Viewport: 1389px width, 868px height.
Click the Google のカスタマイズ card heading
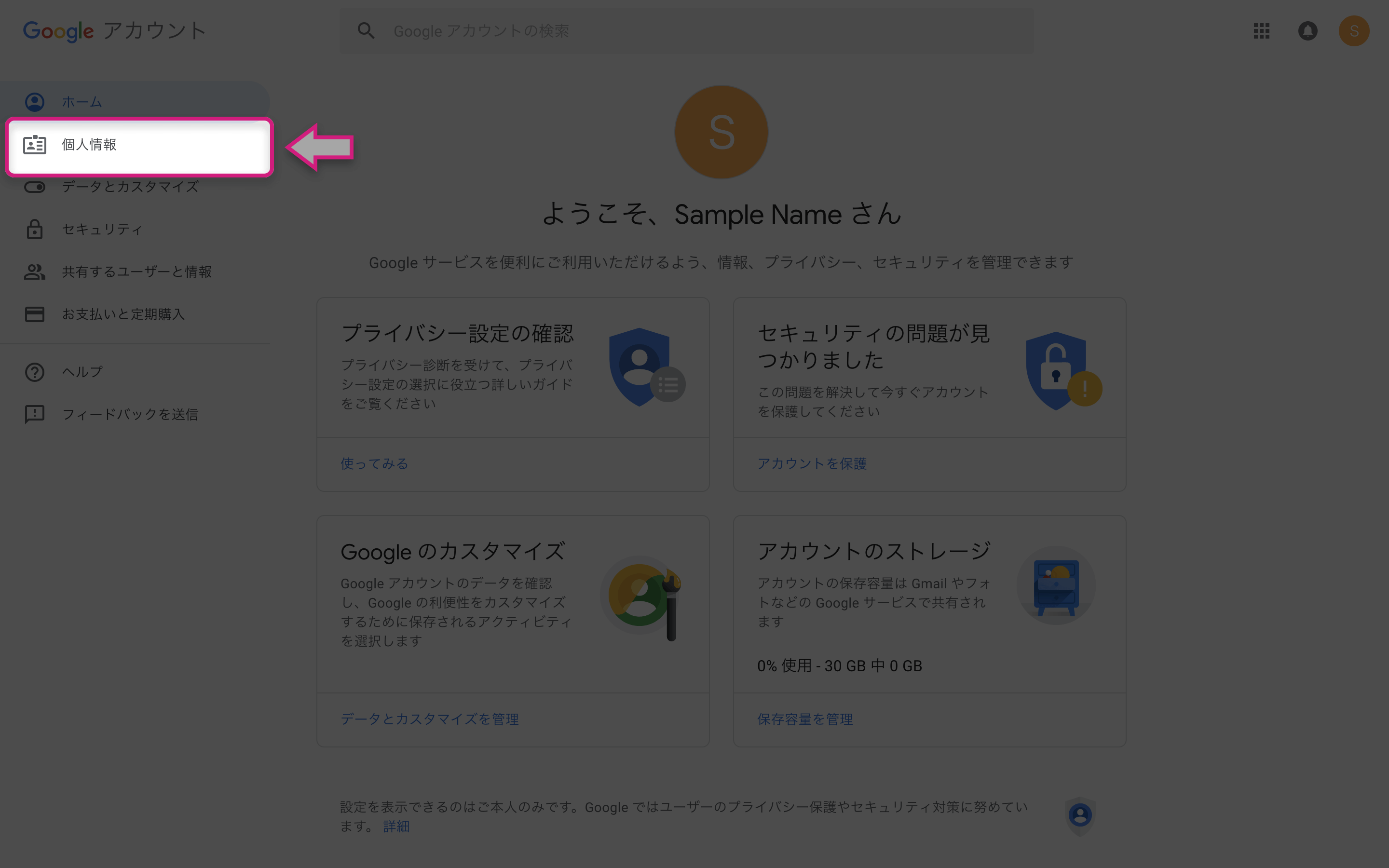453,552
